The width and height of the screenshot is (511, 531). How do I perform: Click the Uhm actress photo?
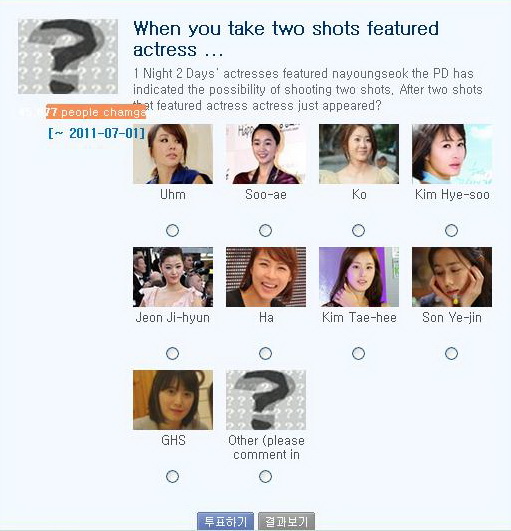pyautogui.click(x=173, y=154)
